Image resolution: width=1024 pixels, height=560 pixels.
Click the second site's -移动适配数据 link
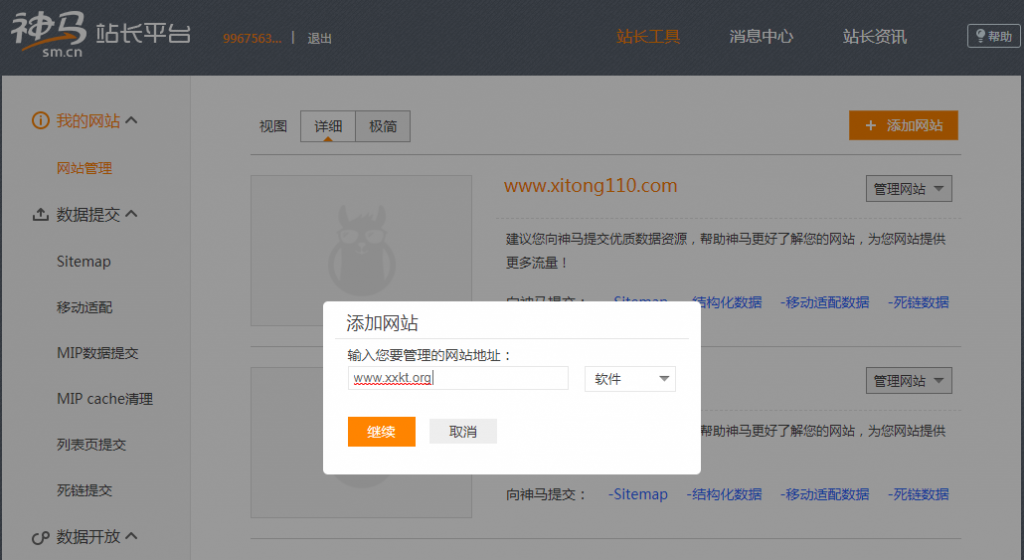pyautogui.click(x=825, y=494)
